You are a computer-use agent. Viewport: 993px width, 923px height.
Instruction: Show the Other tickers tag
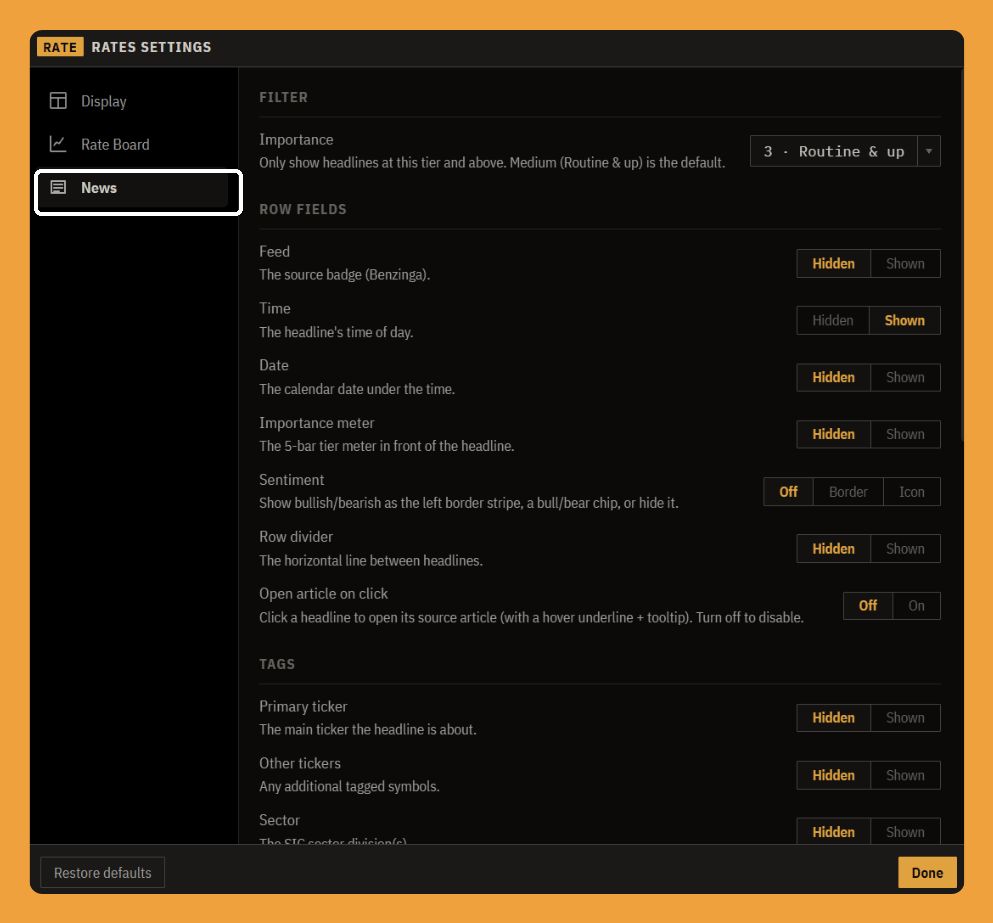[905, 775]
